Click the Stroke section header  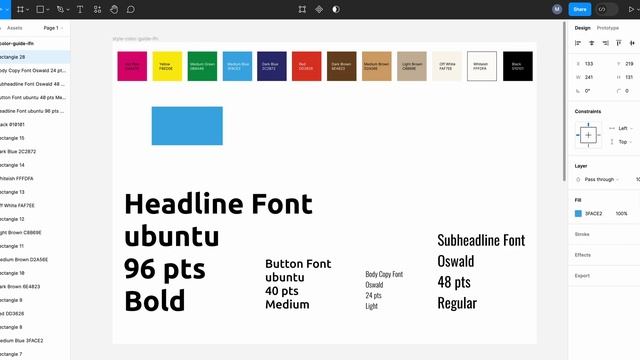(582, 234)
